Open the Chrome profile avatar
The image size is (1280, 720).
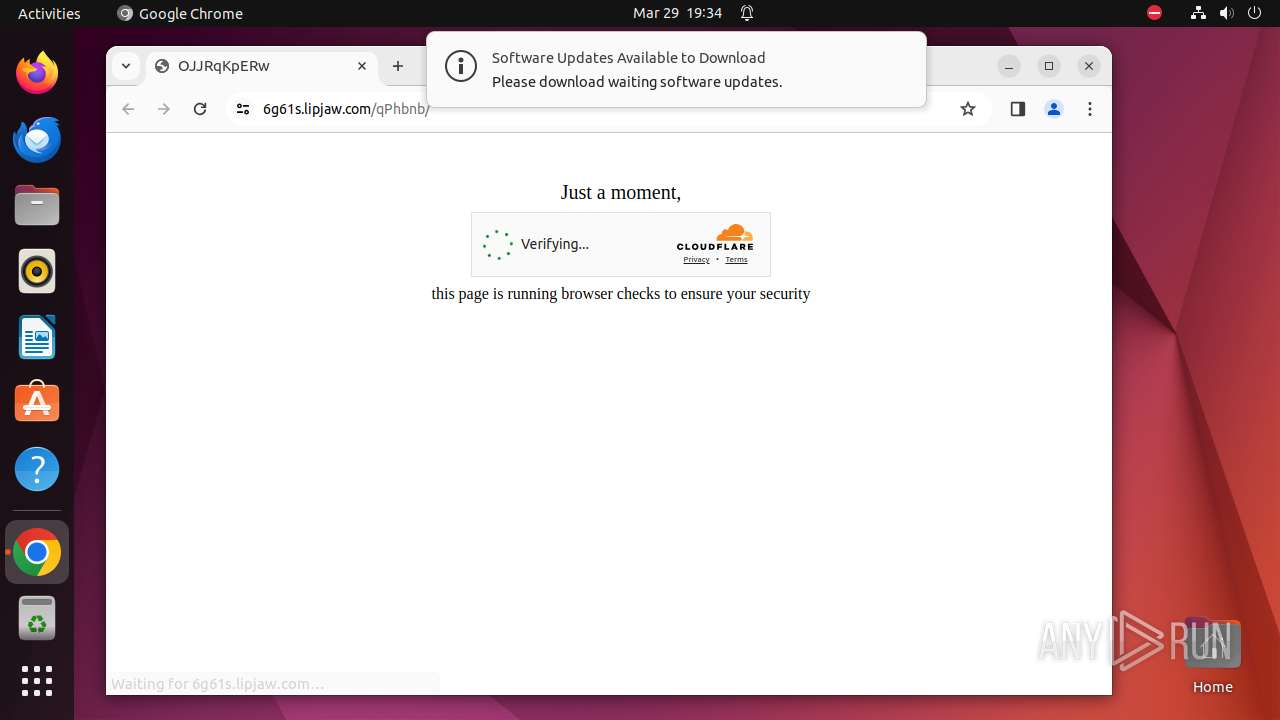tap(1054, 109)
